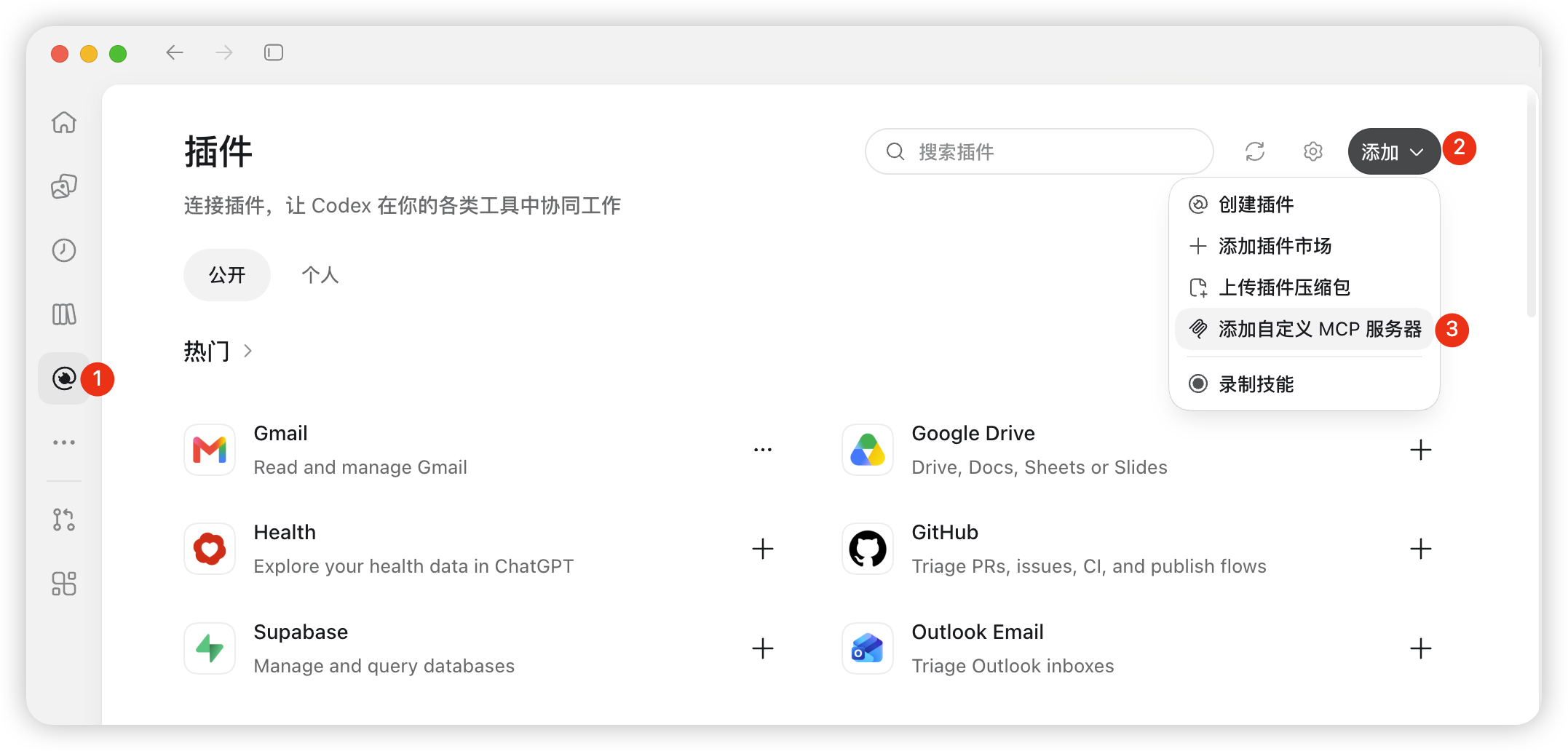Choose 录制技能 from the menu

1304,384
